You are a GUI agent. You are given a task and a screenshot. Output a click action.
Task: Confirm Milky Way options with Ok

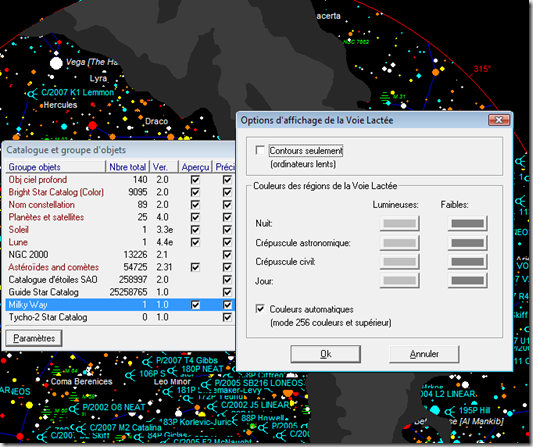pos(325,354)
